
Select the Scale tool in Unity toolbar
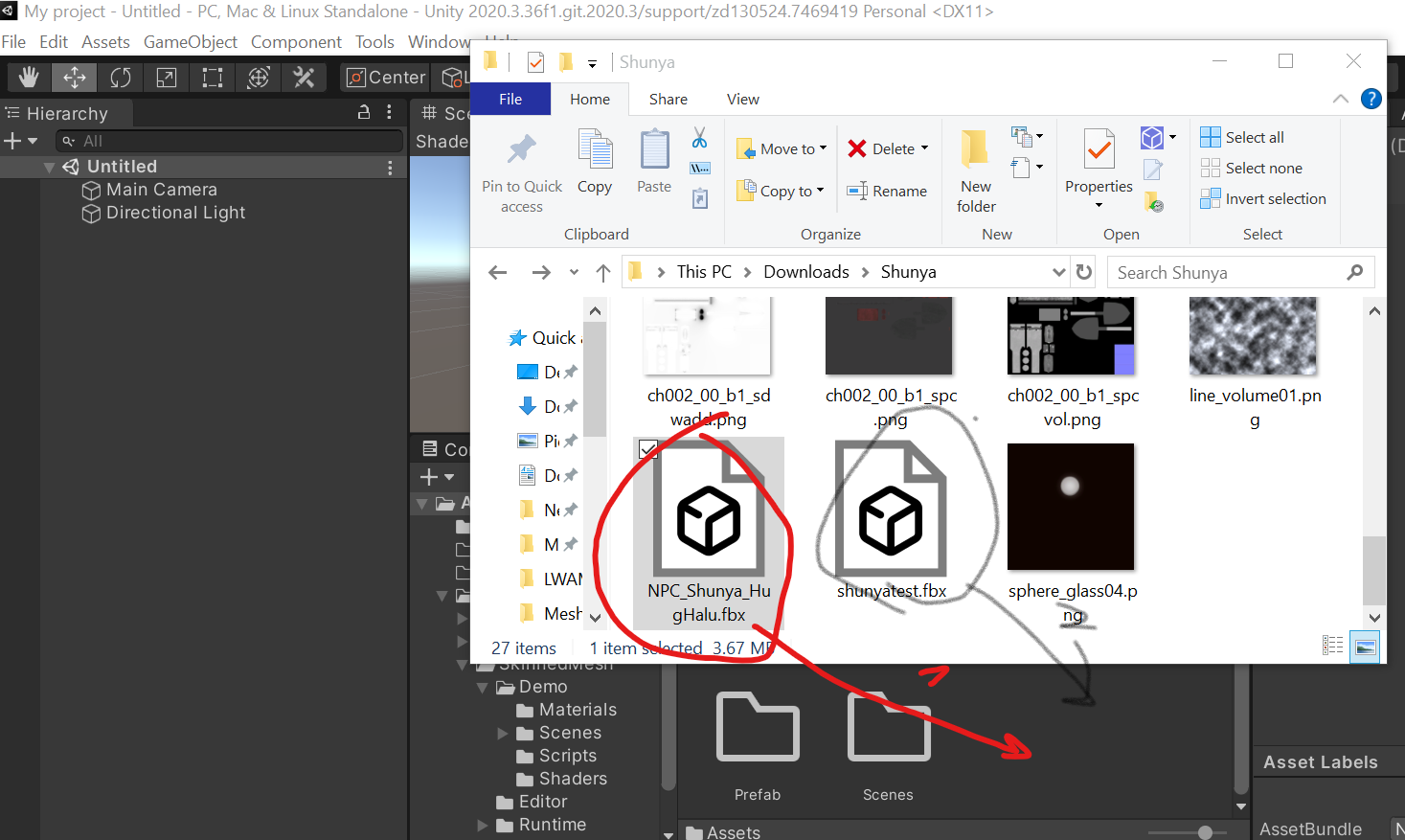point(167,78)
